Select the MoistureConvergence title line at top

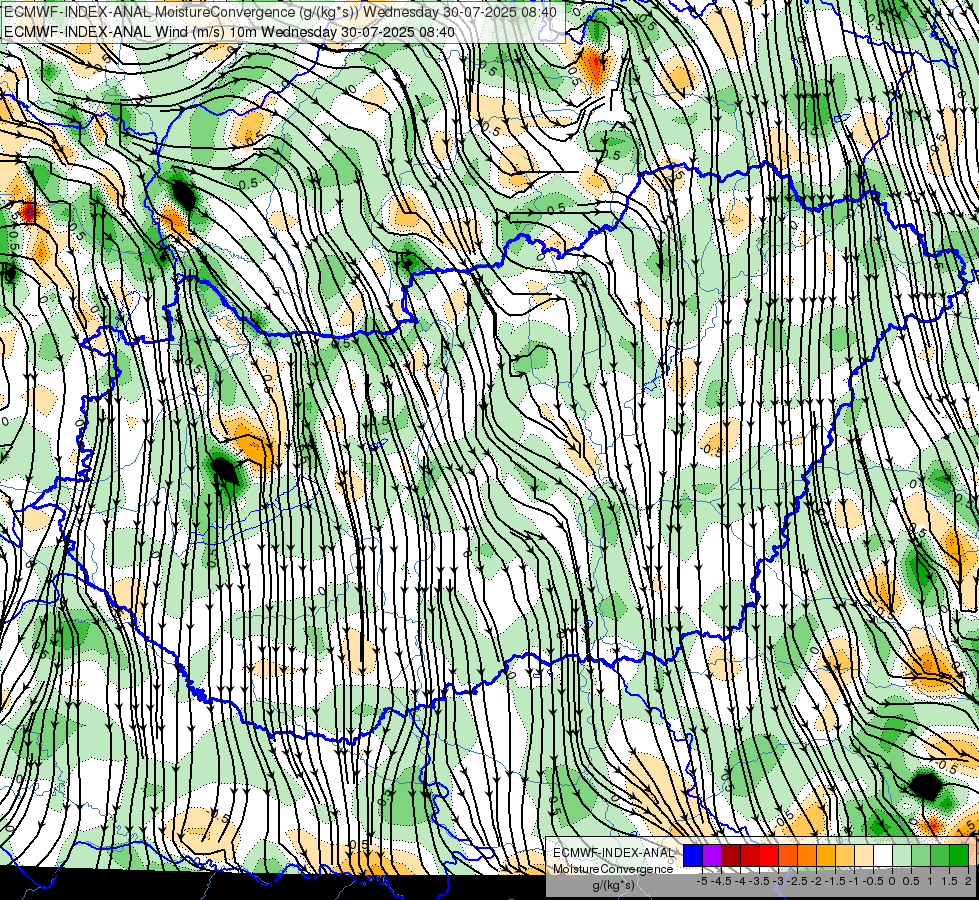(280, 12)
